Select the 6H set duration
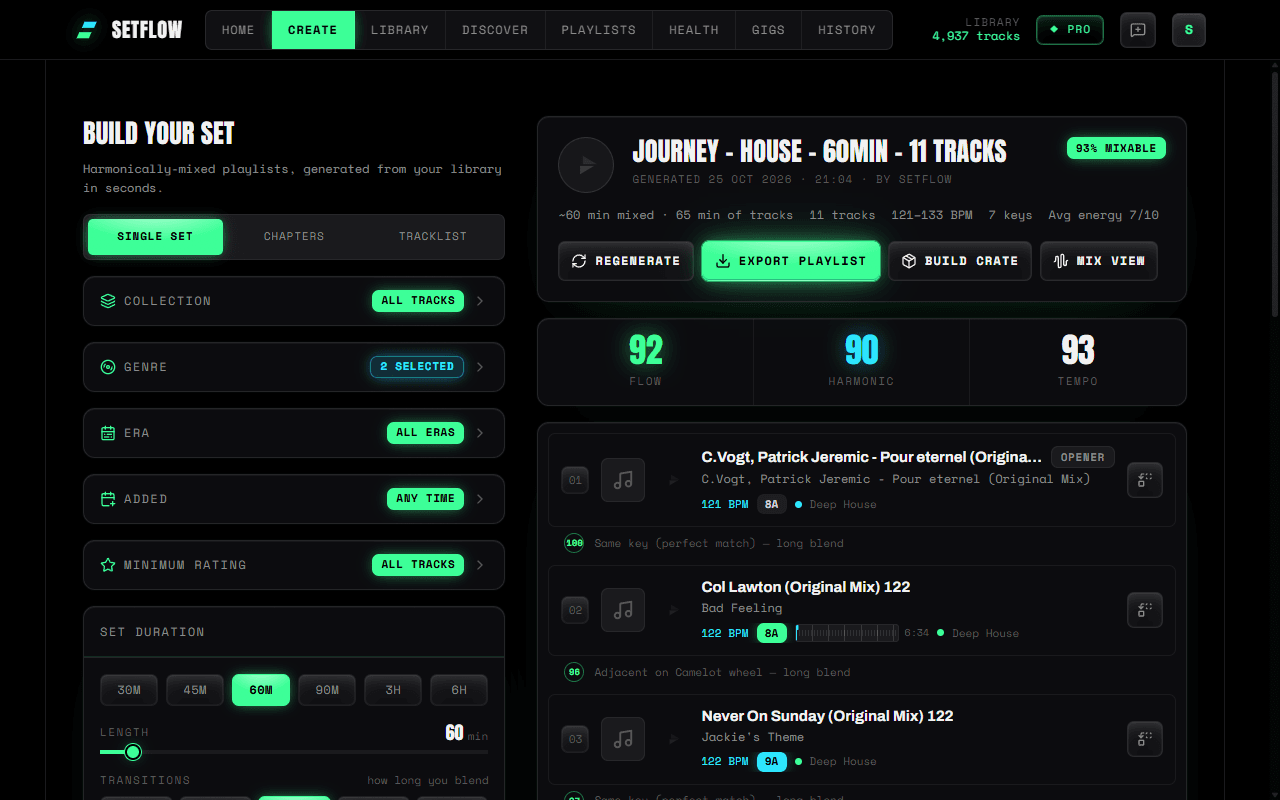The image size is (1280, 800). click(x=459, y=690)
